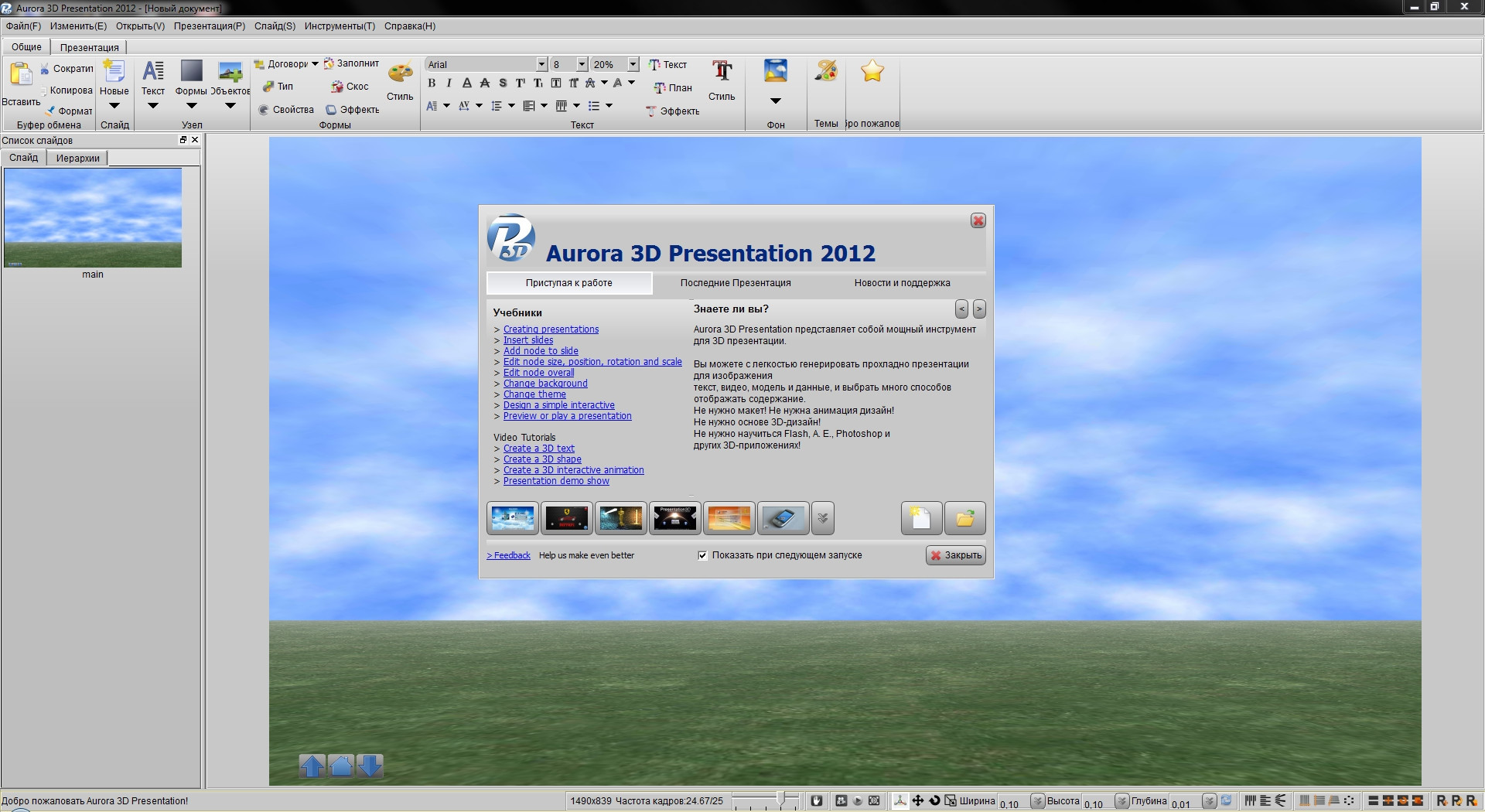Click the open folder icon in welcome dialog
This screenshot has height=812, width=1485.
pos(964,518)
